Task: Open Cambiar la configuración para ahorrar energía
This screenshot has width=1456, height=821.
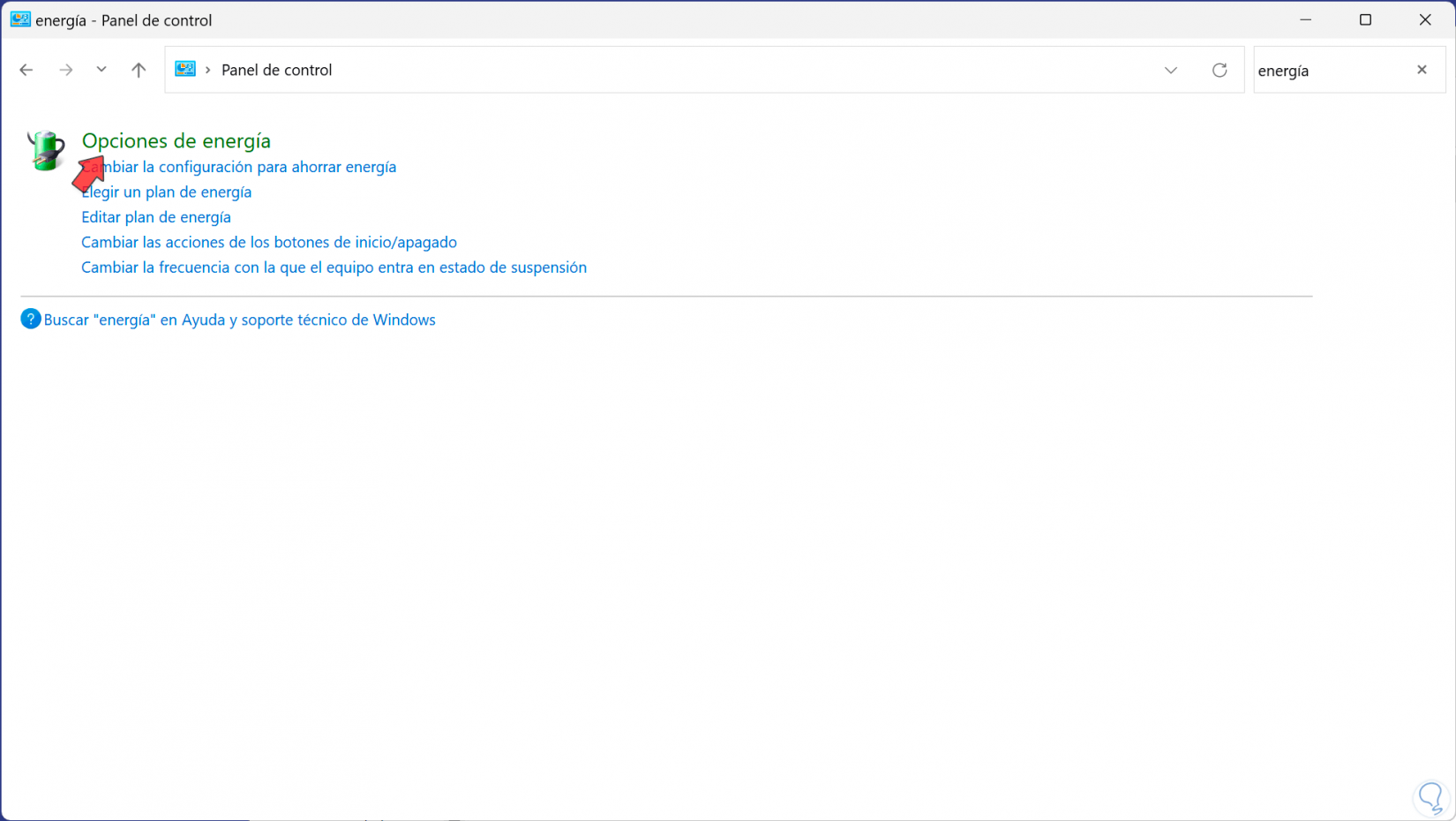Action: point(239,167)
